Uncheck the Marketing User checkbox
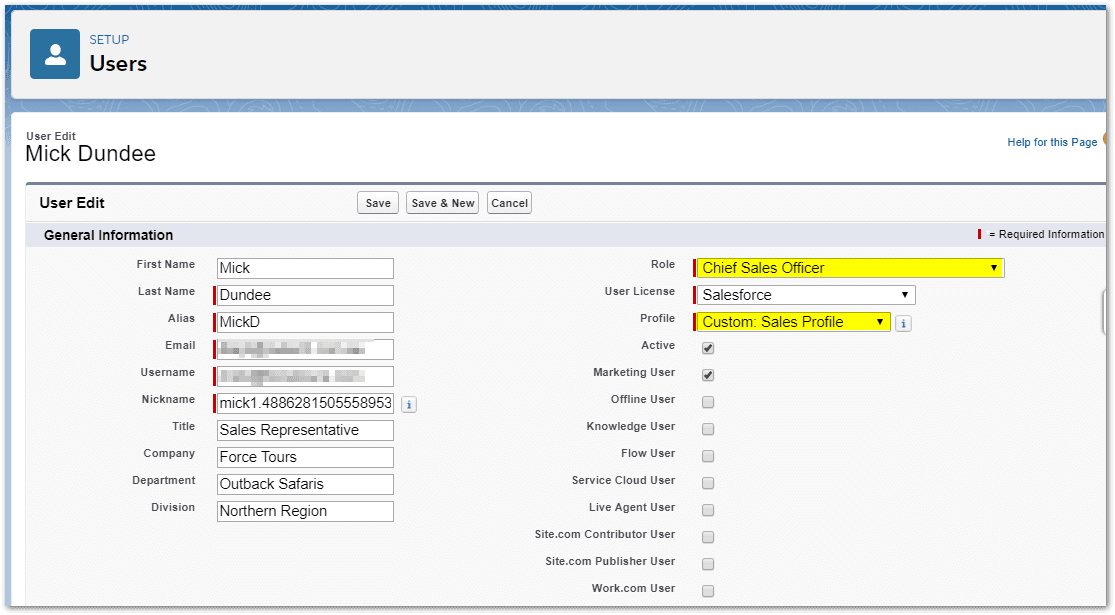This screenshot has width=1115, height=615. 708,375
